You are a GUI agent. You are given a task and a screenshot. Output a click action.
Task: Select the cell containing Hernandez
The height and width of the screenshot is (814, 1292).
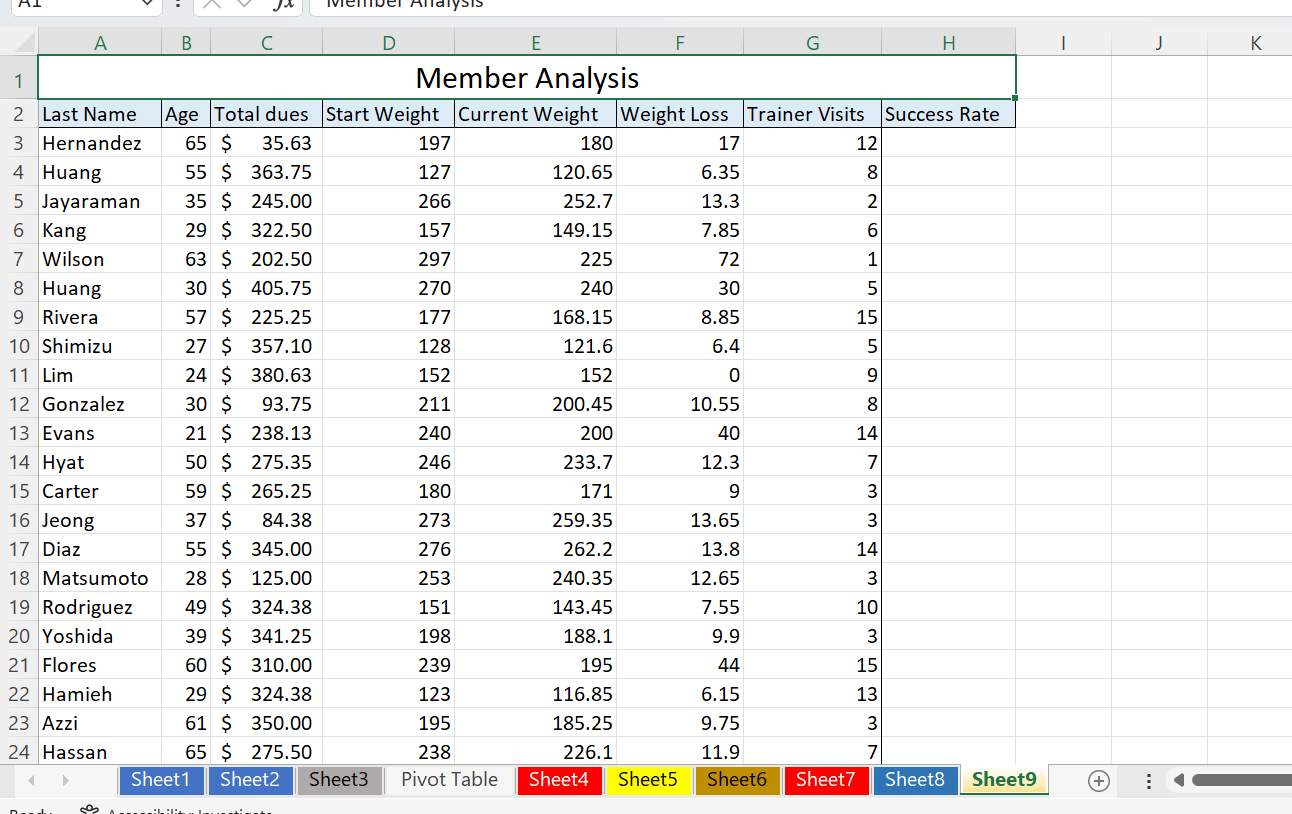100,143
